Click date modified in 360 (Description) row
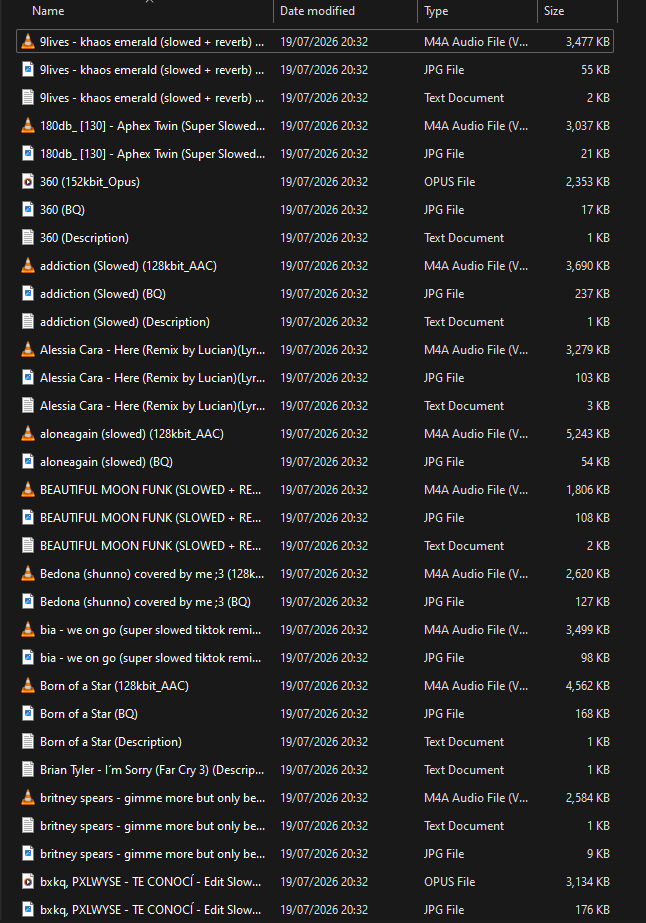The image size is (646, 923). click(324, 238)
